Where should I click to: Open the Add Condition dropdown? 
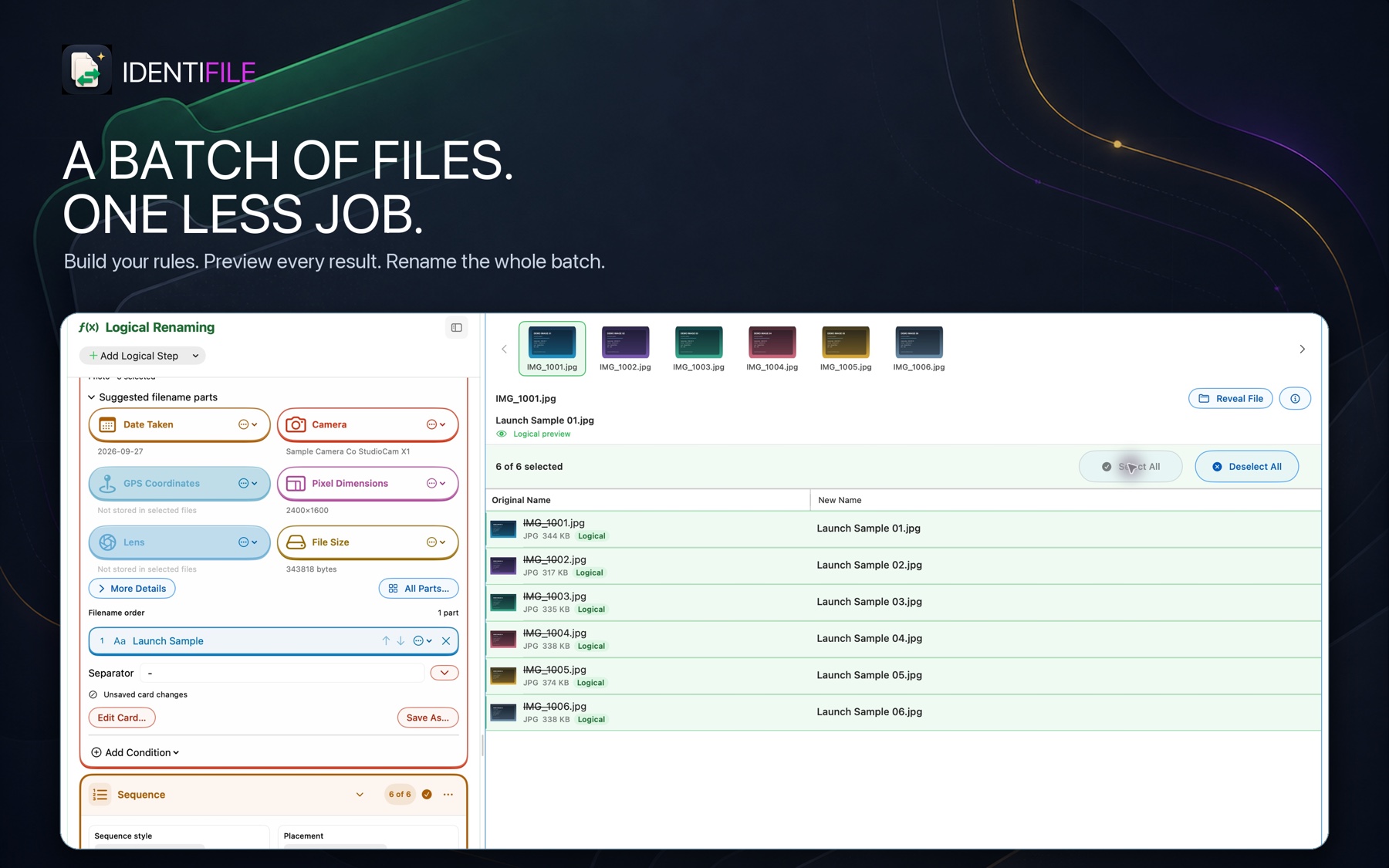click(135, 752)
